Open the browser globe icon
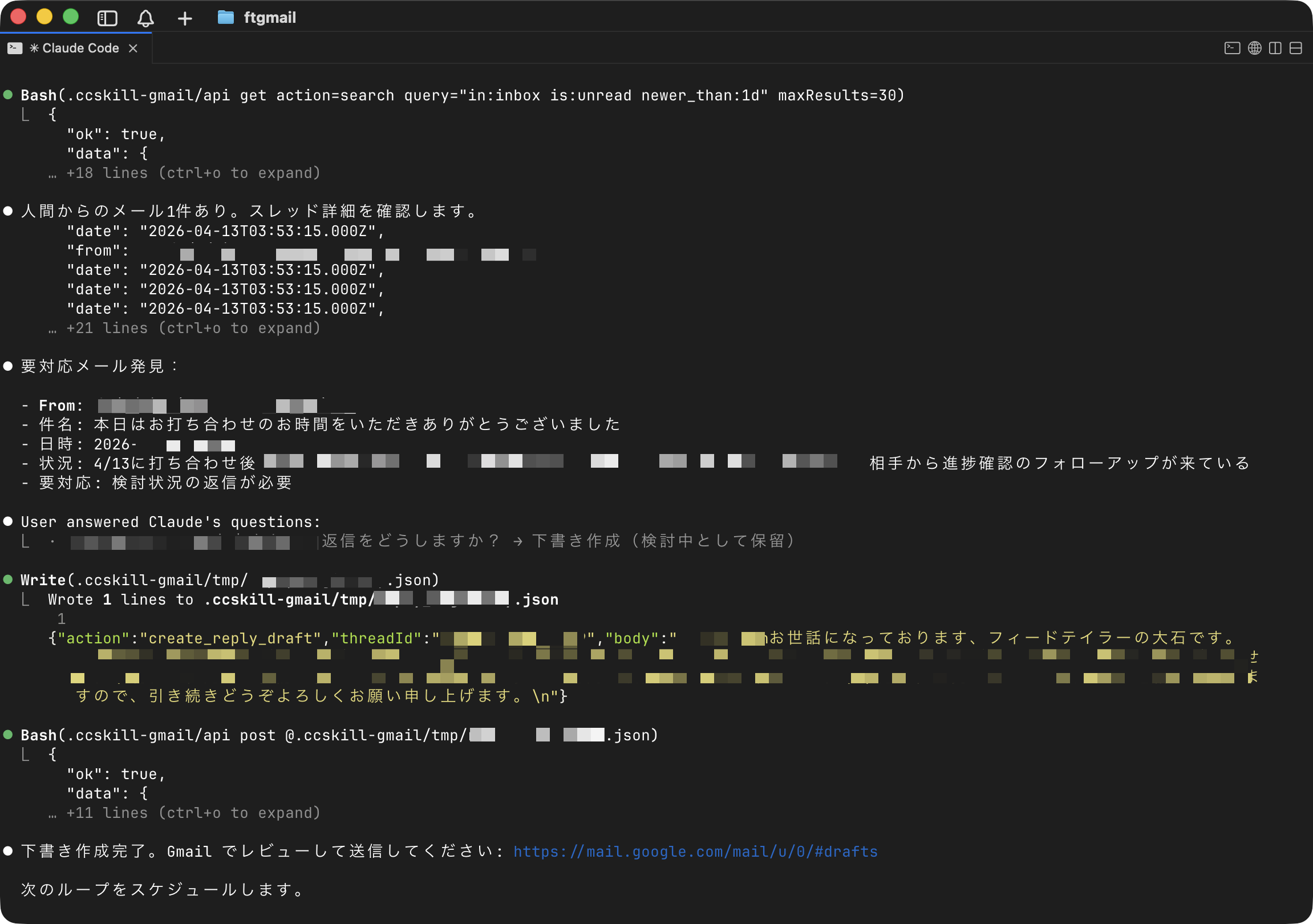Image resolution: width=1313 pixels, height=924 pixels. pyautogui.click(x=1254, y=48)
